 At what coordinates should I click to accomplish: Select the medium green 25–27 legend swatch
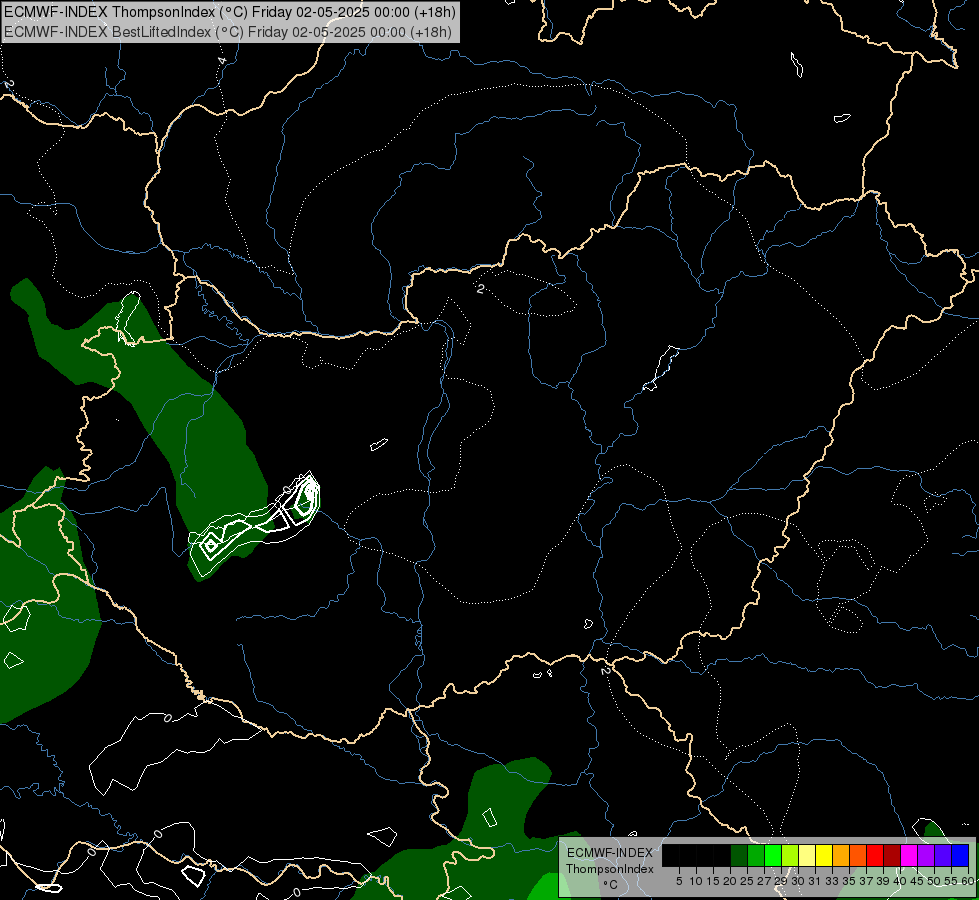(756, 855)
